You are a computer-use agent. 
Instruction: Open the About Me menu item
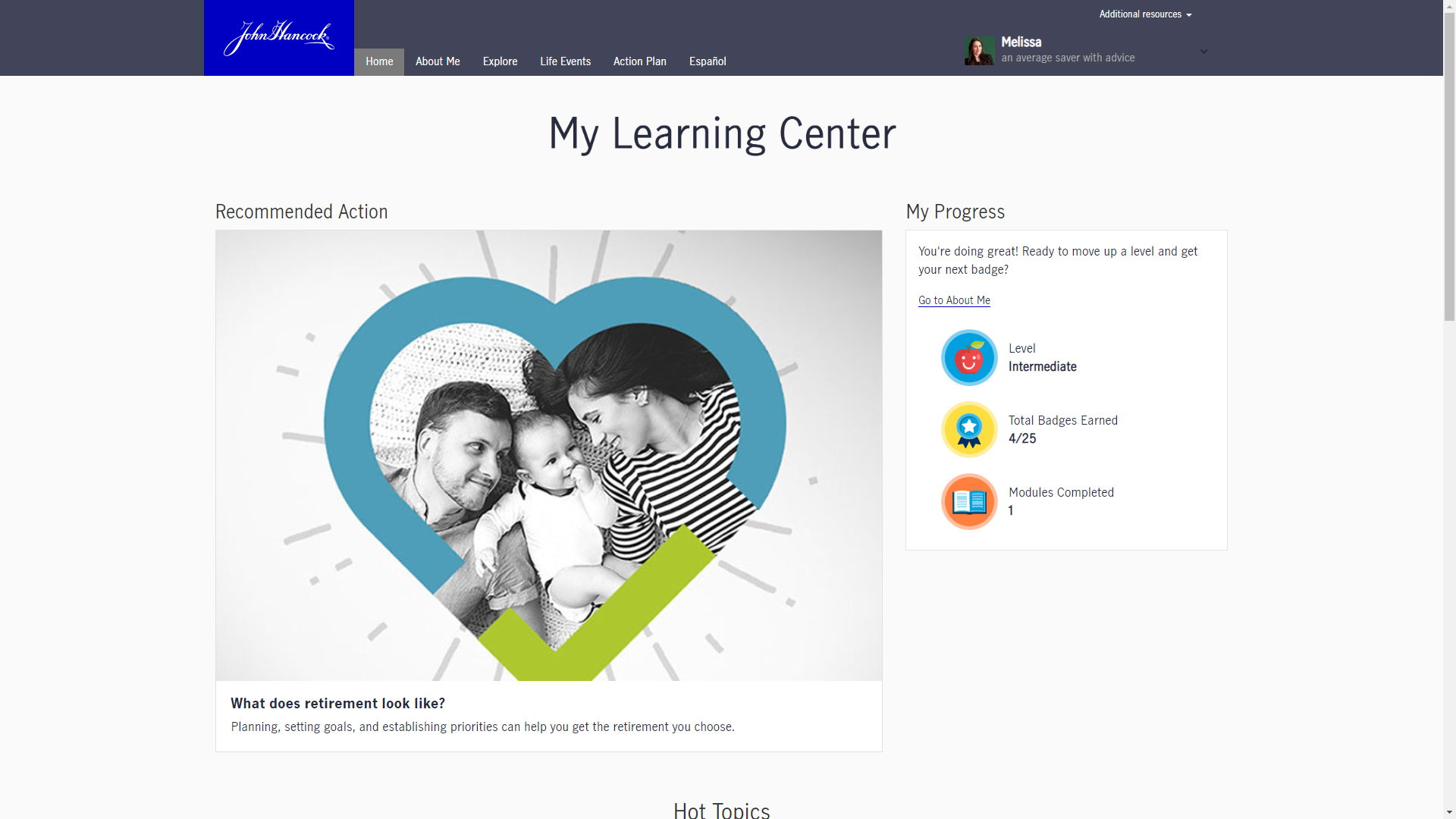(438, 61)
